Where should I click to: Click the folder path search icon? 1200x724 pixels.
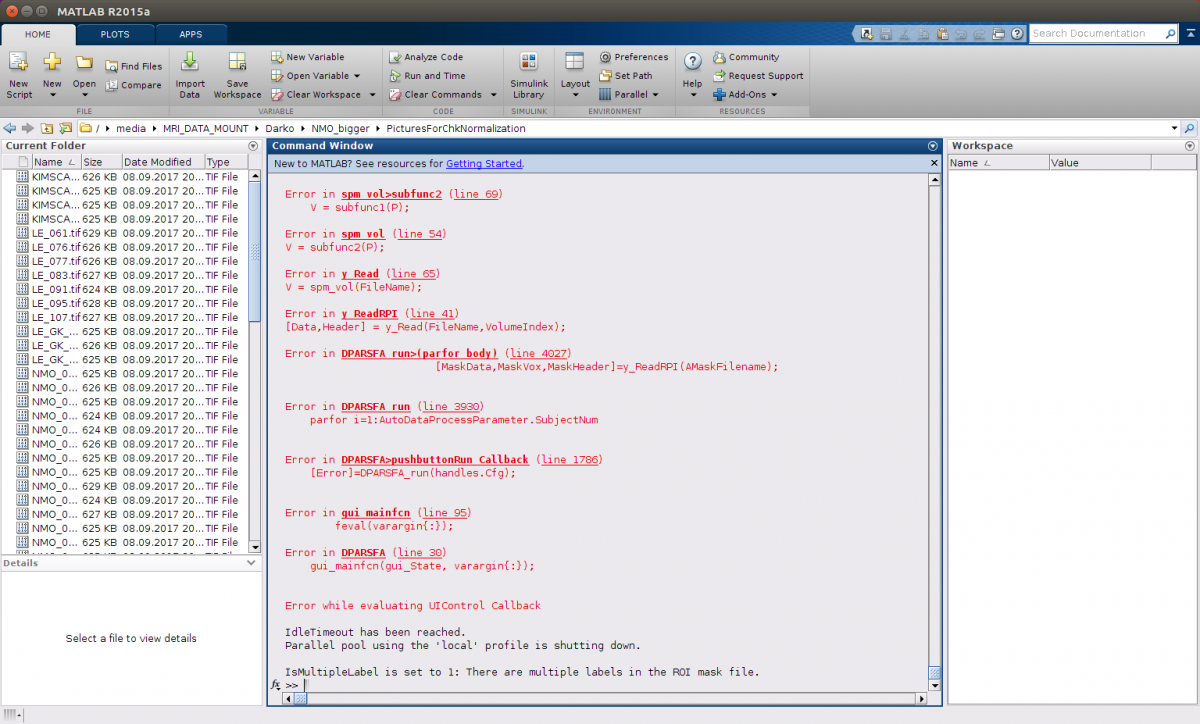coord(1189,128)
